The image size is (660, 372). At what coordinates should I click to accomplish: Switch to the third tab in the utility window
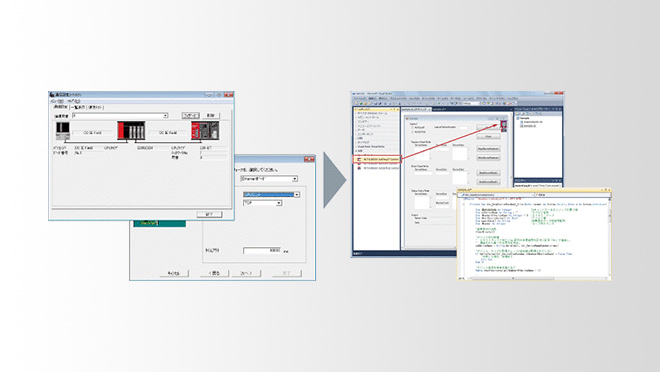(95, 107)
